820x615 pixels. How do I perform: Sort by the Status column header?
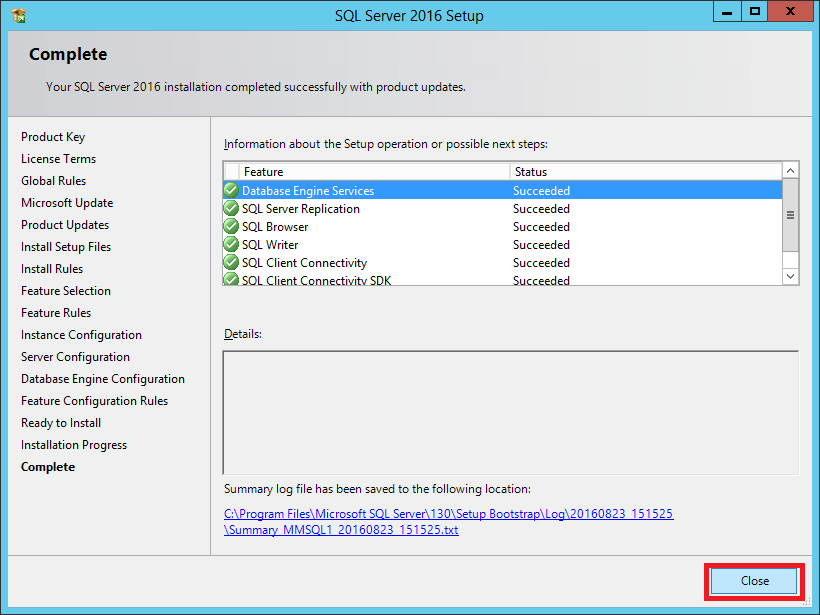(645, 172)
